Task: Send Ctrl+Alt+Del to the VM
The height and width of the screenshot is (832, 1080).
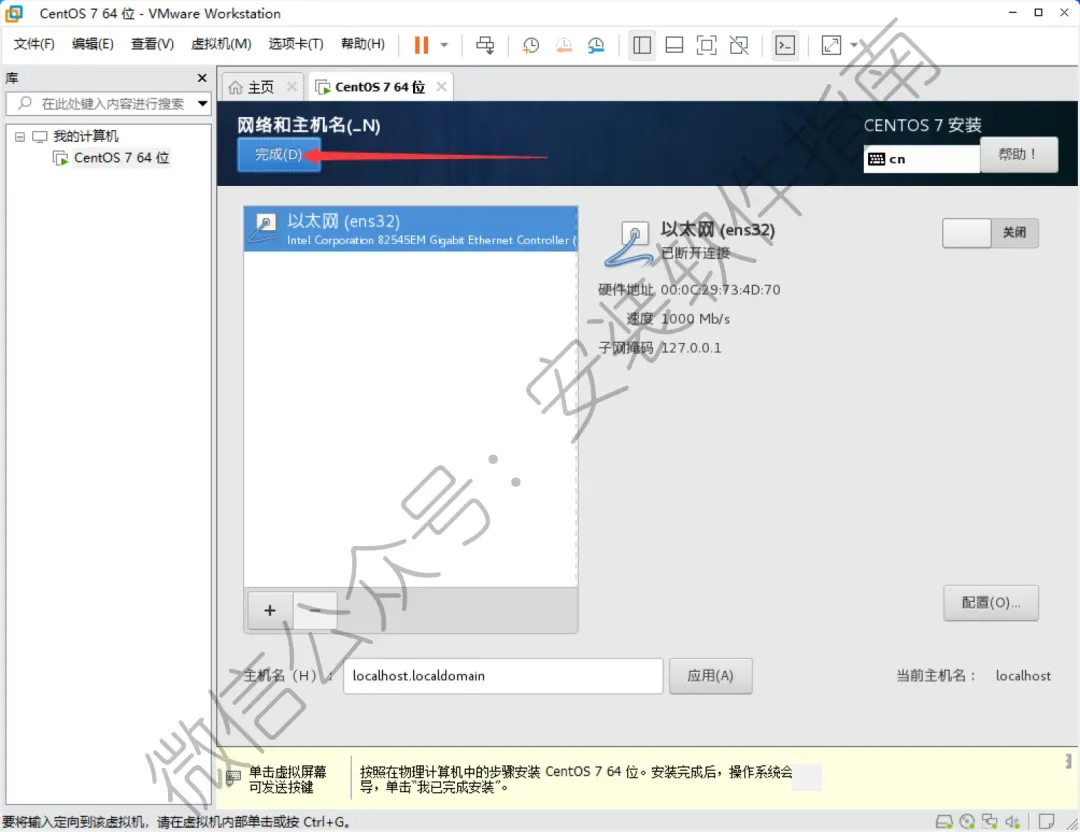Action: (485, 45)
